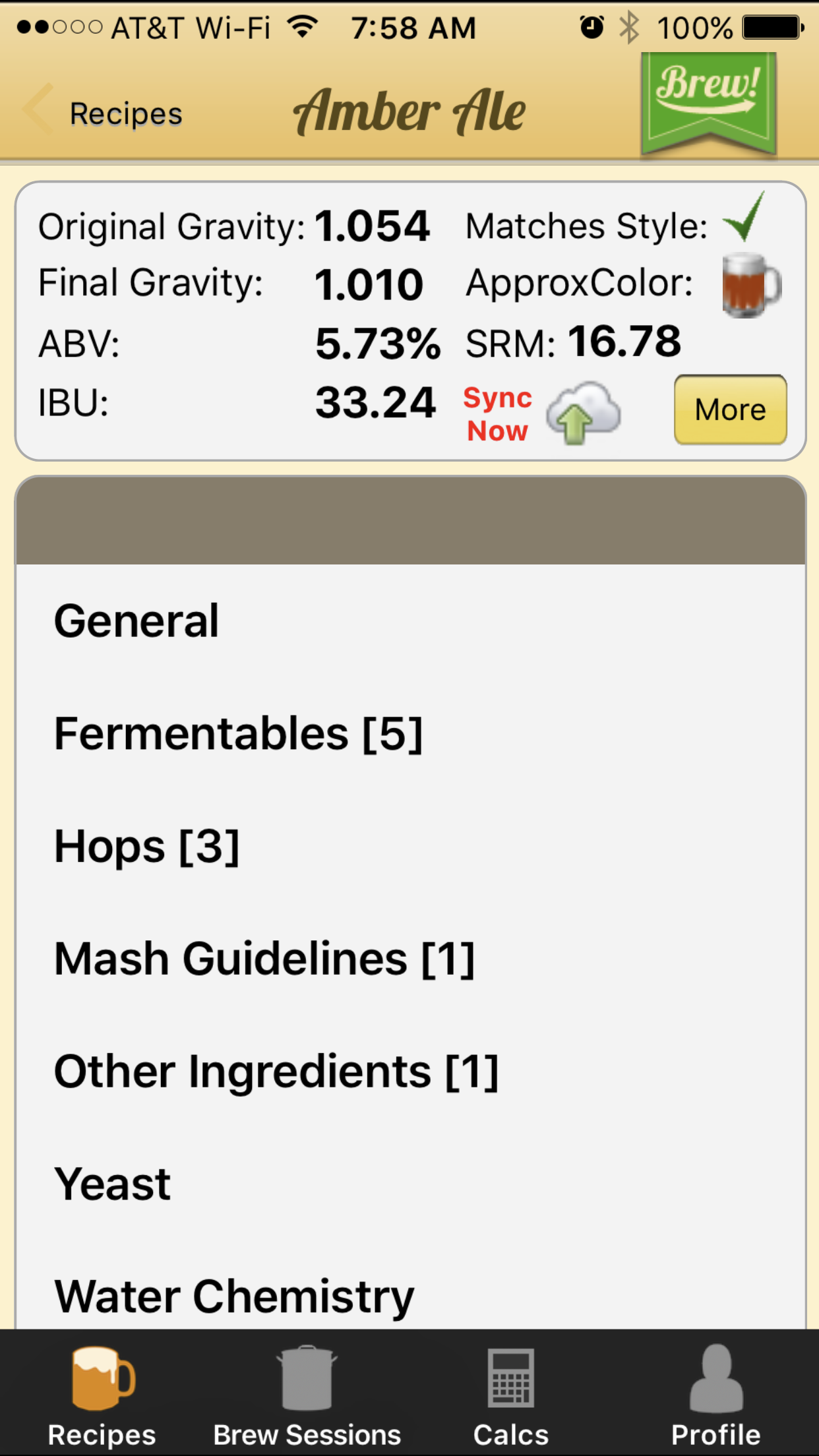Tap the back chevron arrow
The height and width of the screenshot is (1456, 819).
[38, 109]
